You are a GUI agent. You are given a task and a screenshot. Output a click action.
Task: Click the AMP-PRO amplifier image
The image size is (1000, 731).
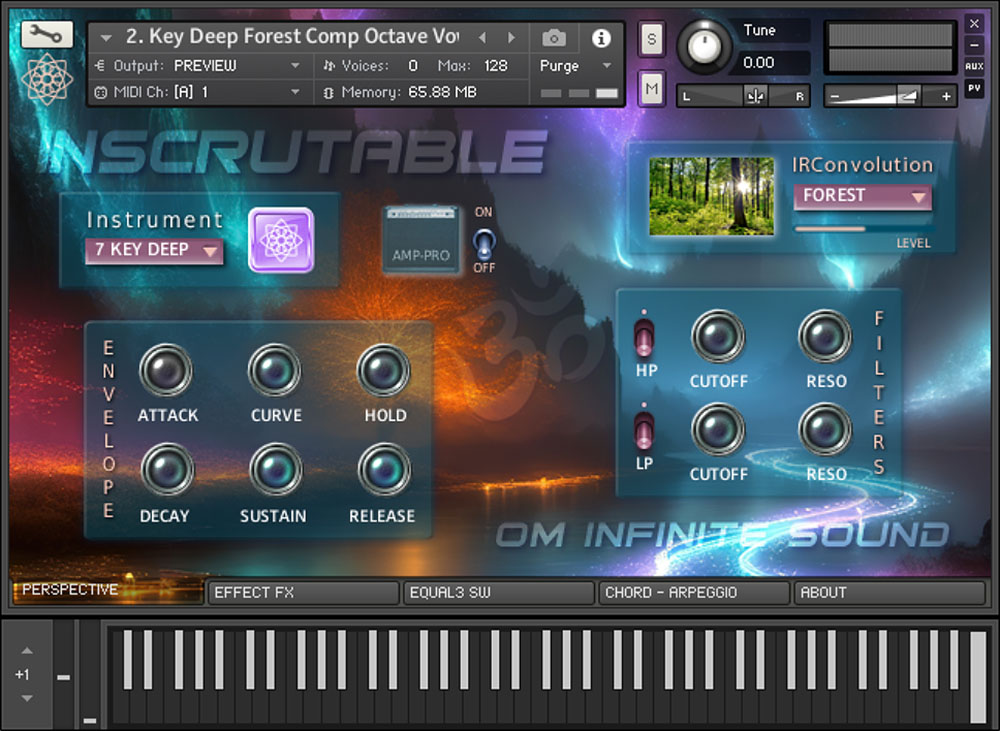point(421,240)
